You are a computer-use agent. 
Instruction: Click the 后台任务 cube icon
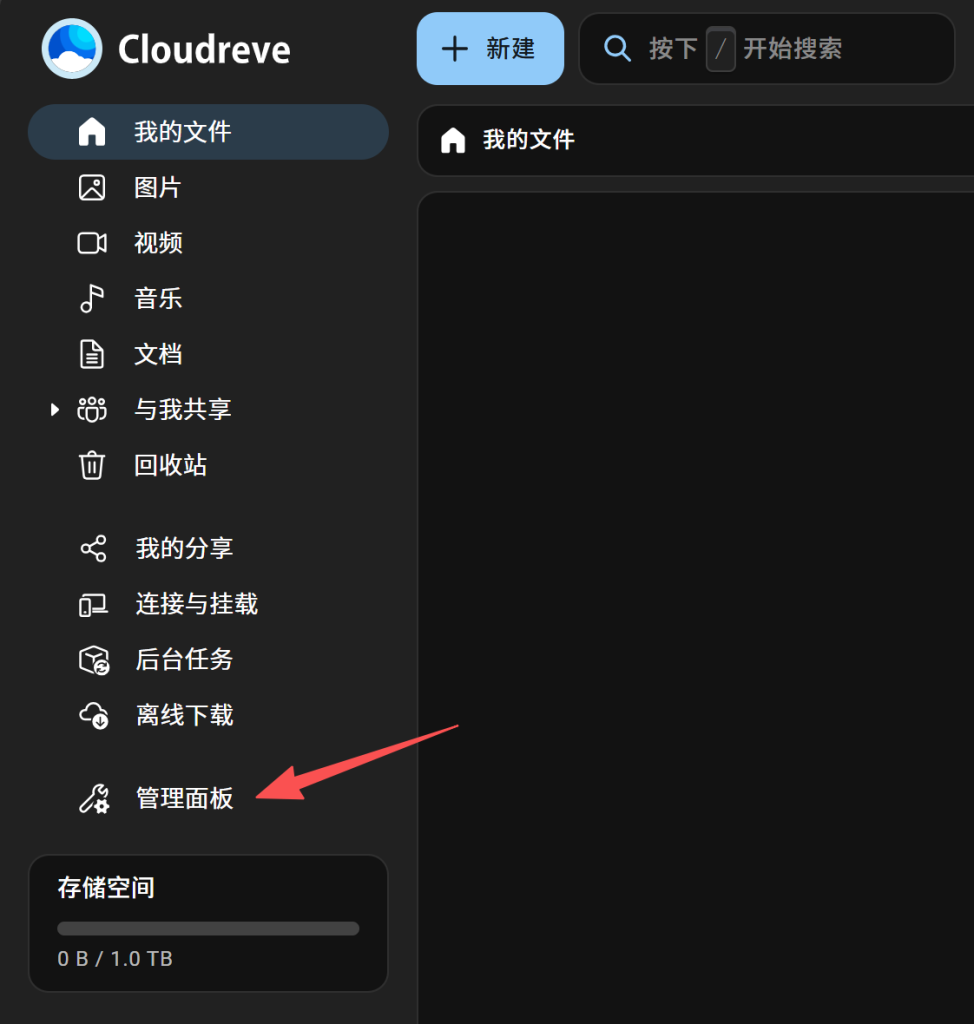click(94, 660)
